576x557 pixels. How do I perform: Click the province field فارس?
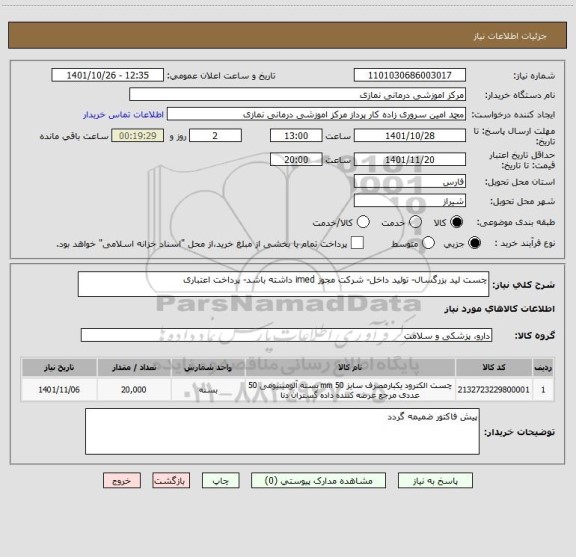click(410, 182)
